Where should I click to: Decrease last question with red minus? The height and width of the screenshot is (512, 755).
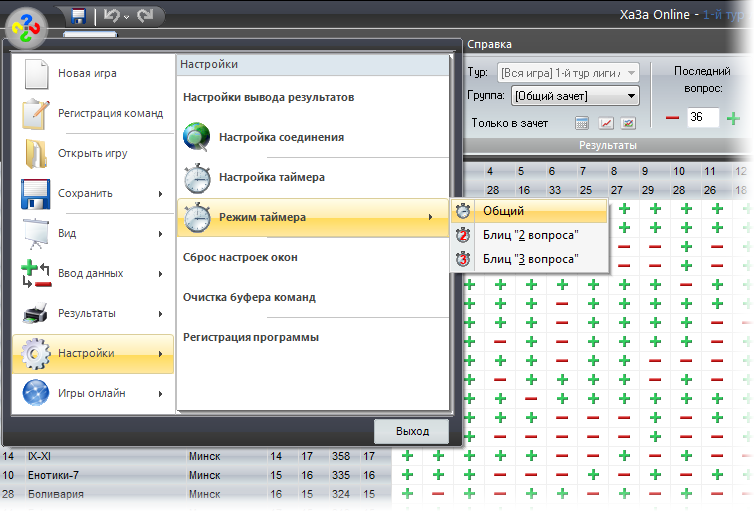(672, 118)
